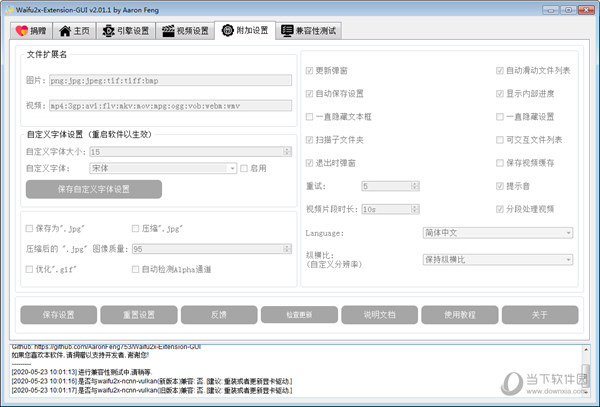The width and height of the screenshot is (600, 407).
Task: Click the monitor icon on 兼容性测试 tab
Action: click(287, 31)
